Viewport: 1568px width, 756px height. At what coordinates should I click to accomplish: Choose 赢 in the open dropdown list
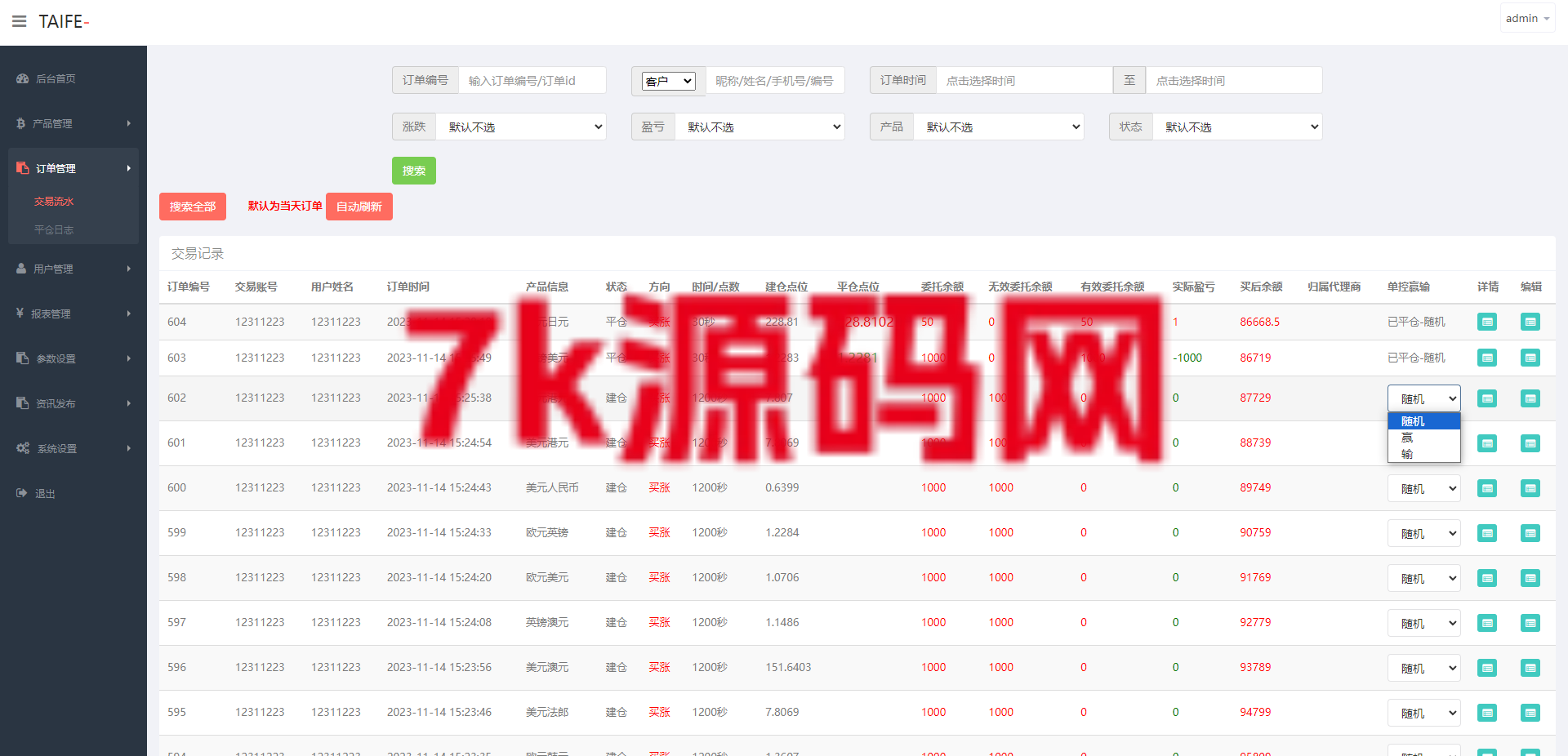click(x=1423, y=438)
